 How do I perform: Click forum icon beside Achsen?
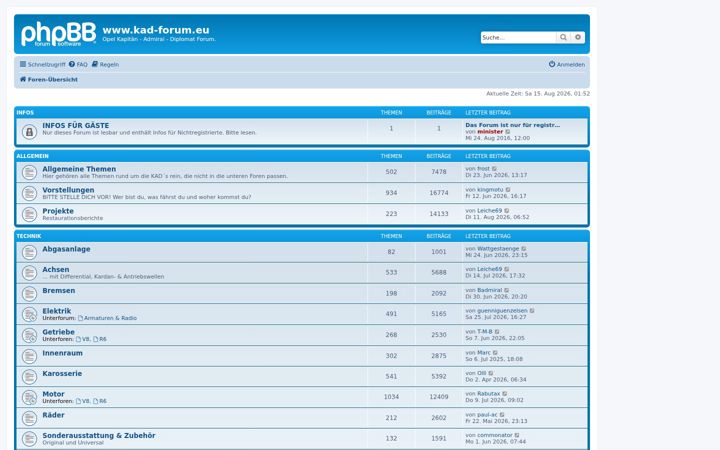pyautogui.click(x=29, y=273)
